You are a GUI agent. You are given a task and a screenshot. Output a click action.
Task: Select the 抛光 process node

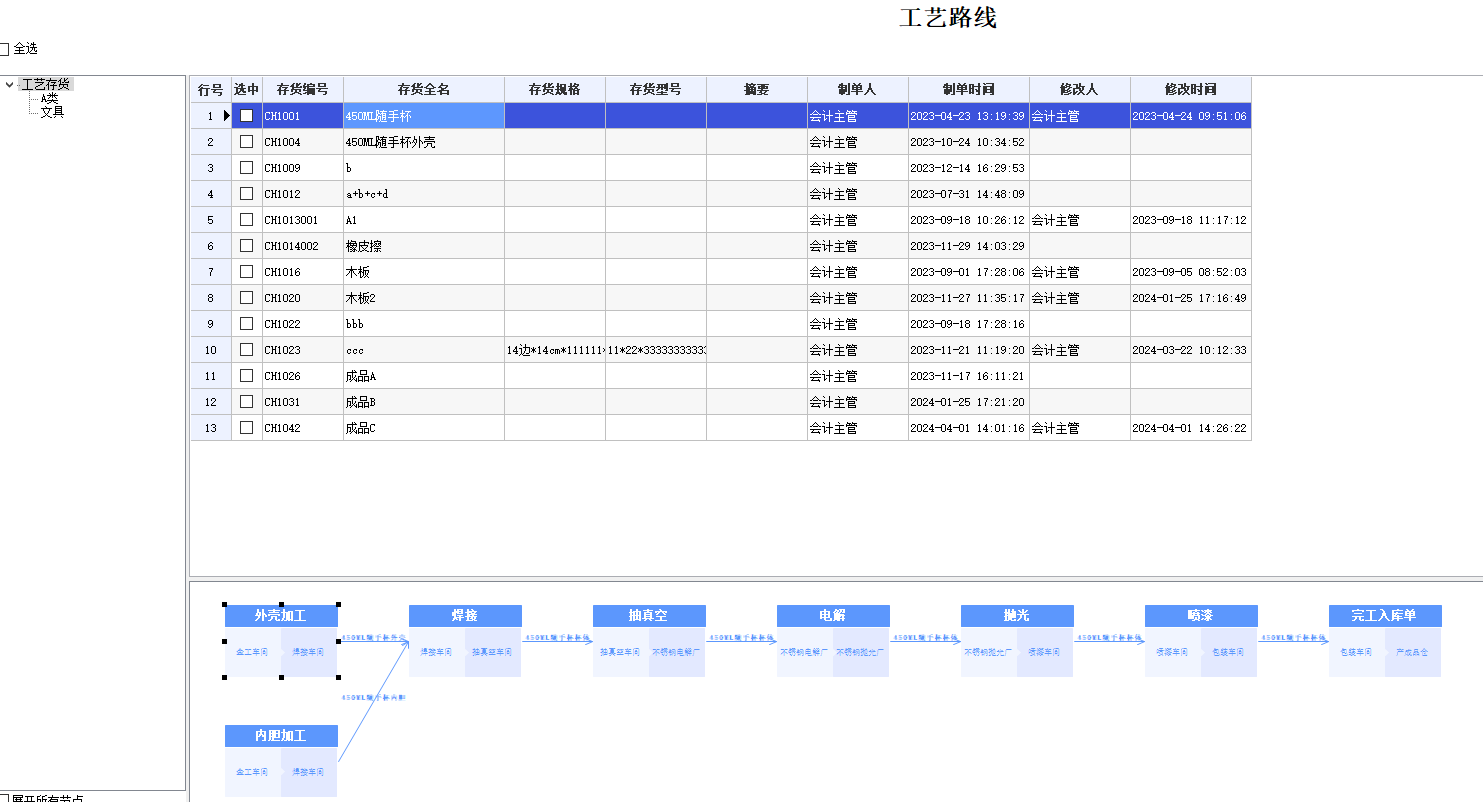click(x=1017, y=615)
